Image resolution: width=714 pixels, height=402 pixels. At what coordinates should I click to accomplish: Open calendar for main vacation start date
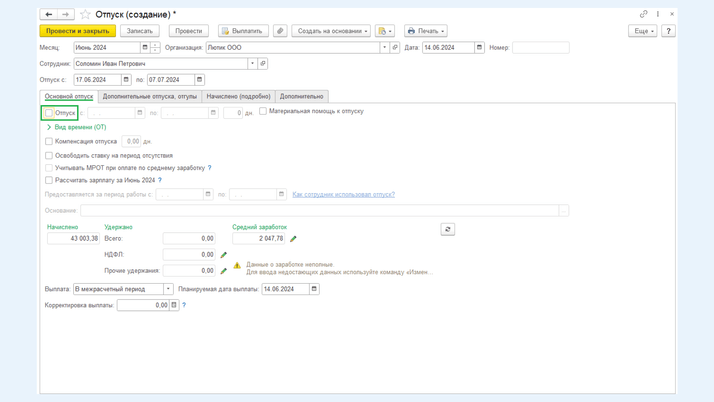pos(140,113)
